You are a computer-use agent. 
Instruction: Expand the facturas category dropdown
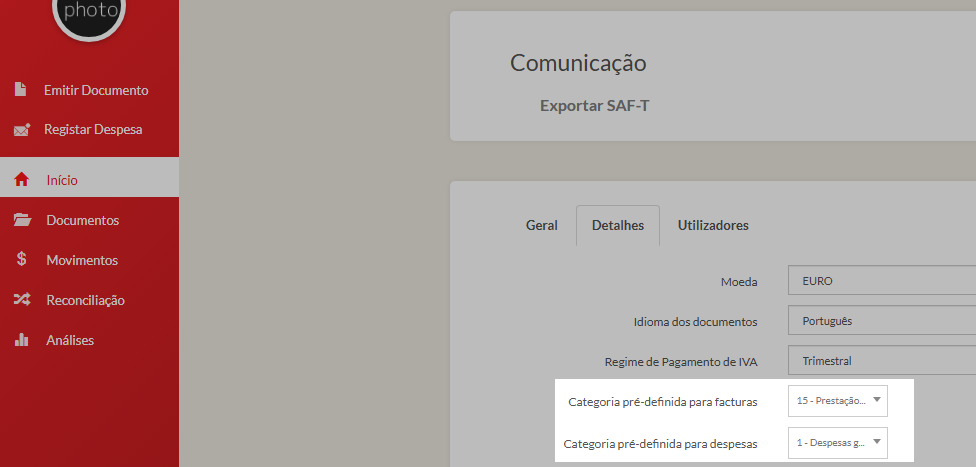[x=837, y=401]
